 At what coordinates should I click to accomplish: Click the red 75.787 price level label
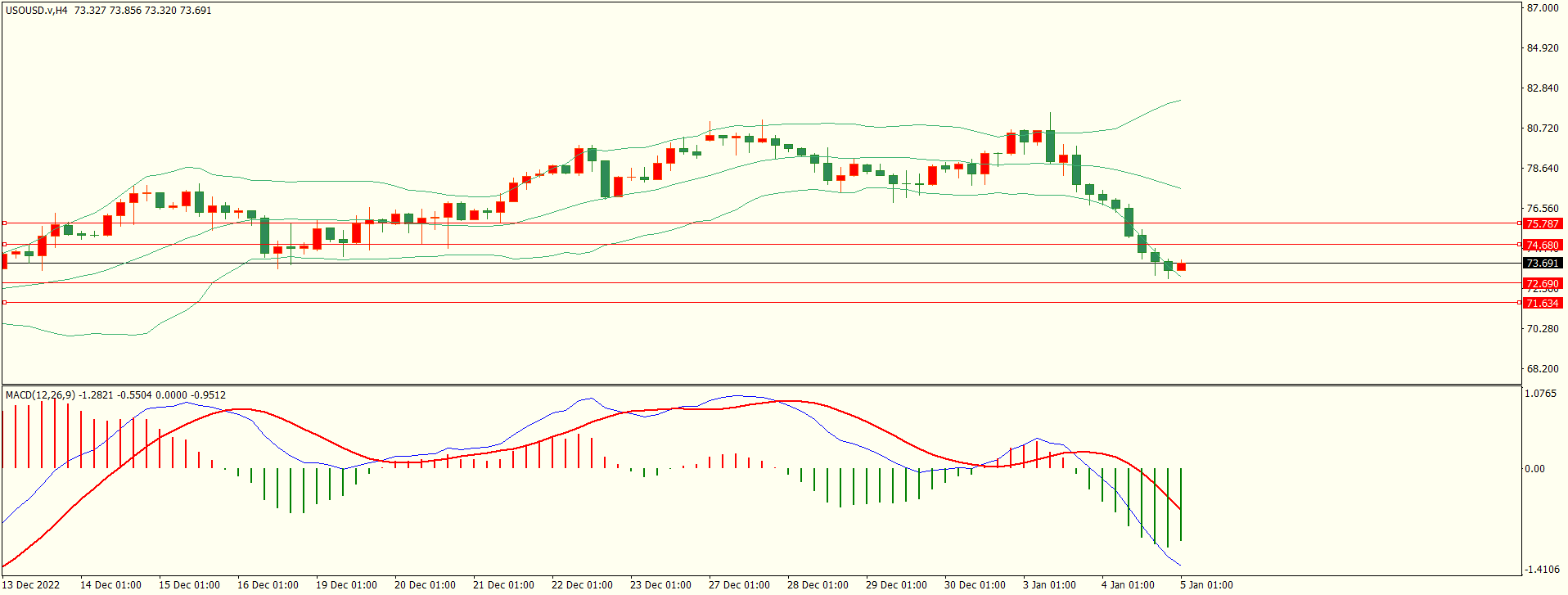pos(1543,223)
